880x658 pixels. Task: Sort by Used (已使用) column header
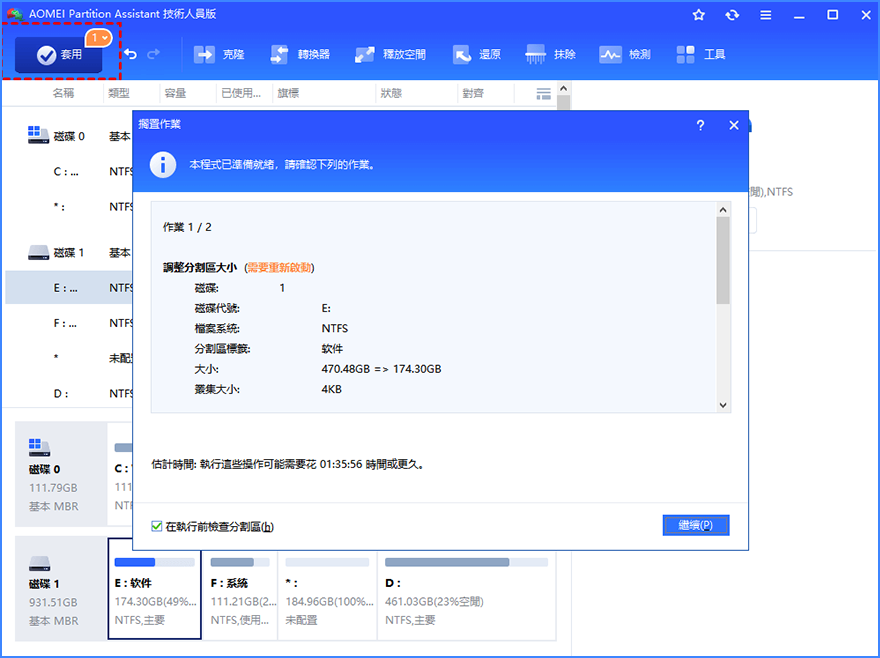click(x=241, y=93)
